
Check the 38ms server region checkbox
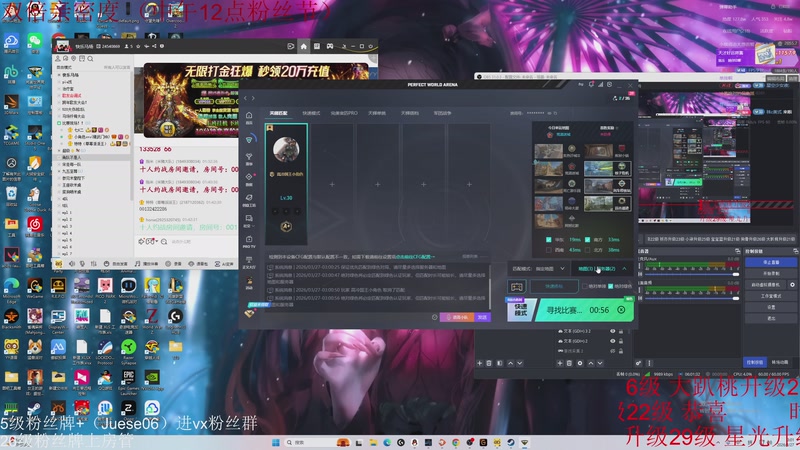pyautogui.click(x=587, y=250)
